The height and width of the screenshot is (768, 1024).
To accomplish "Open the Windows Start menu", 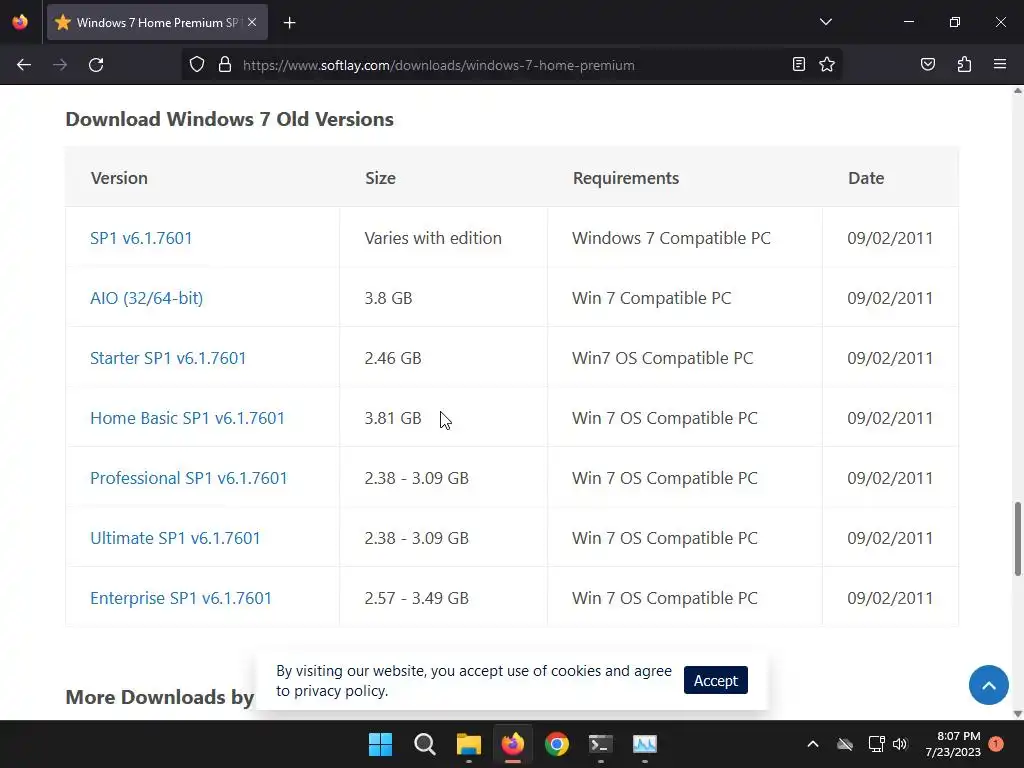I will tap(380, 744).
